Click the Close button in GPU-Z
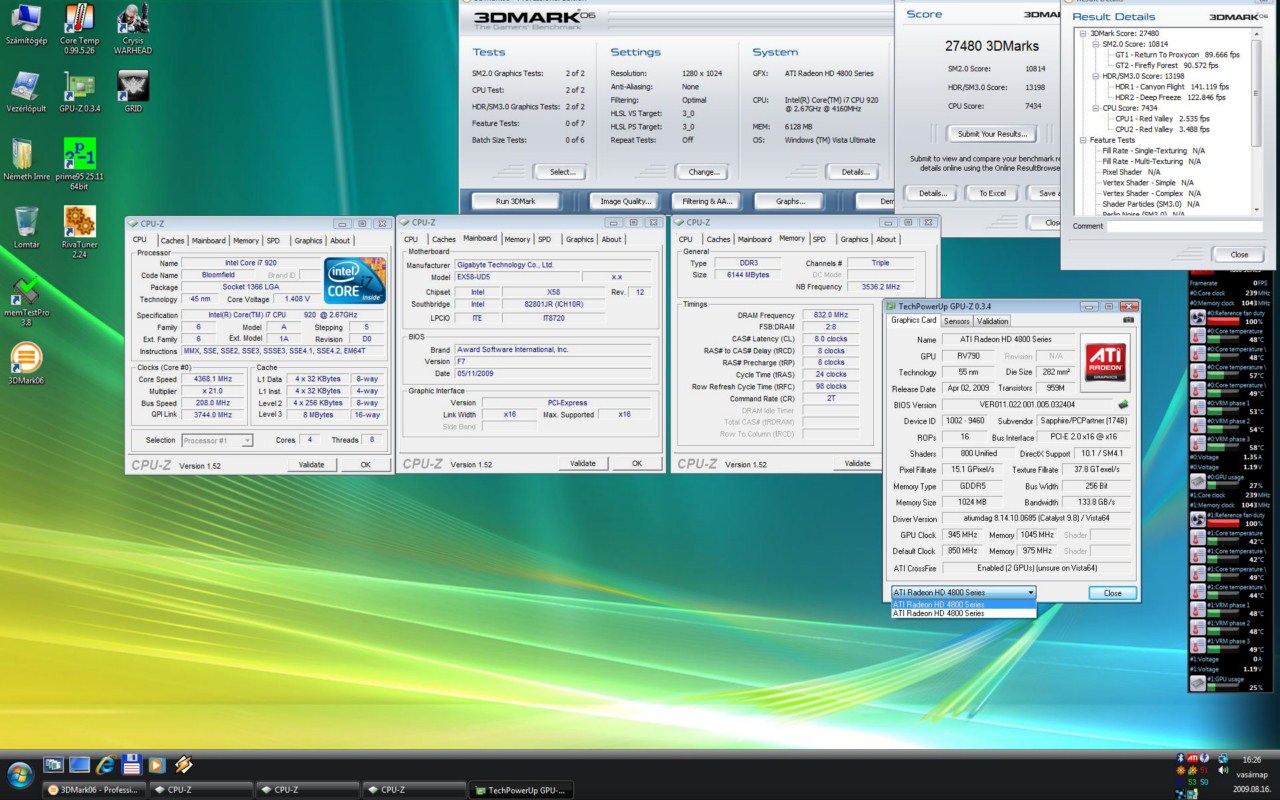The height and width of the screenshot is (800, 1280). [1112, 593]
